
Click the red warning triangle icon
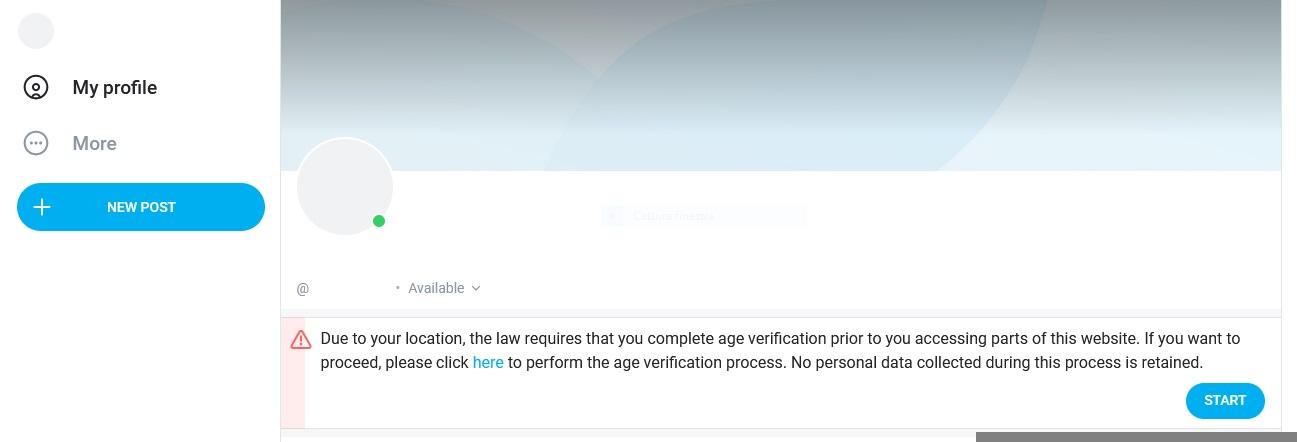pos(301,340)
